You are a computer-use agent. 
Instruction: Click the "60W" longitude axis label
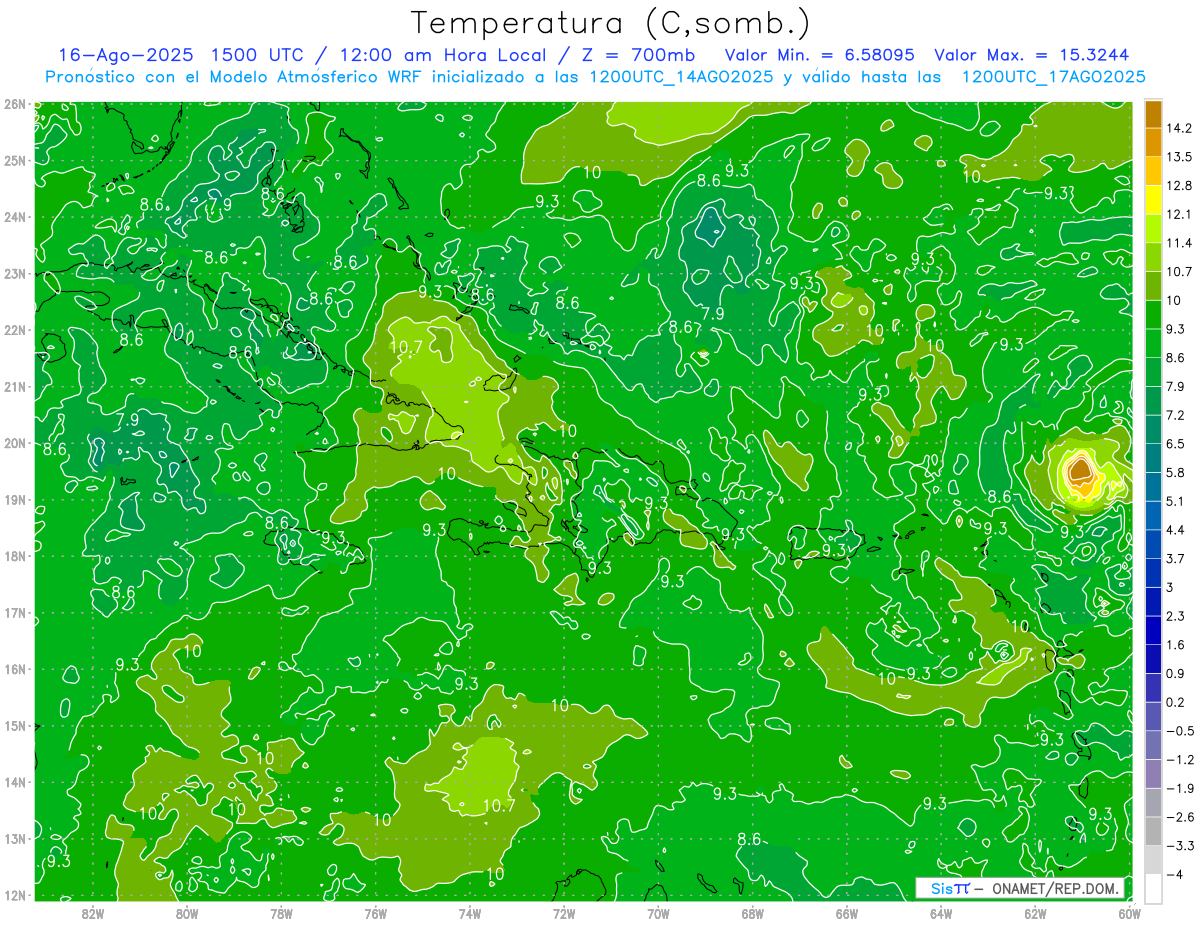pyautogui.click(x=1130, y=913)
